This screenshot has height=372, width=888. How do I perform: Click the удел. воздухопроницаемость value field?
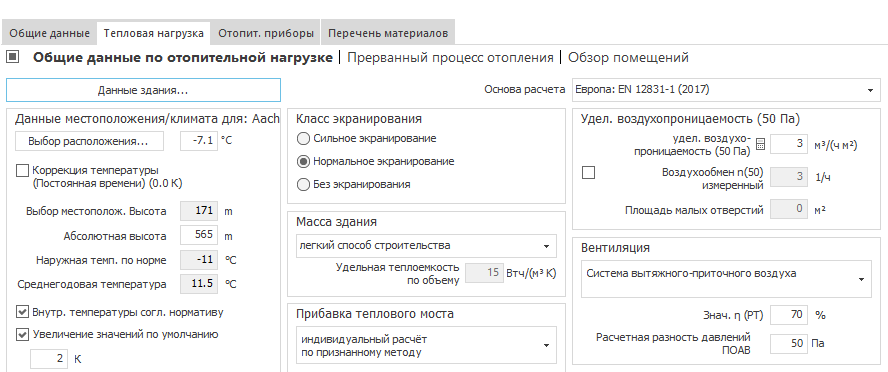coord(789,144)
